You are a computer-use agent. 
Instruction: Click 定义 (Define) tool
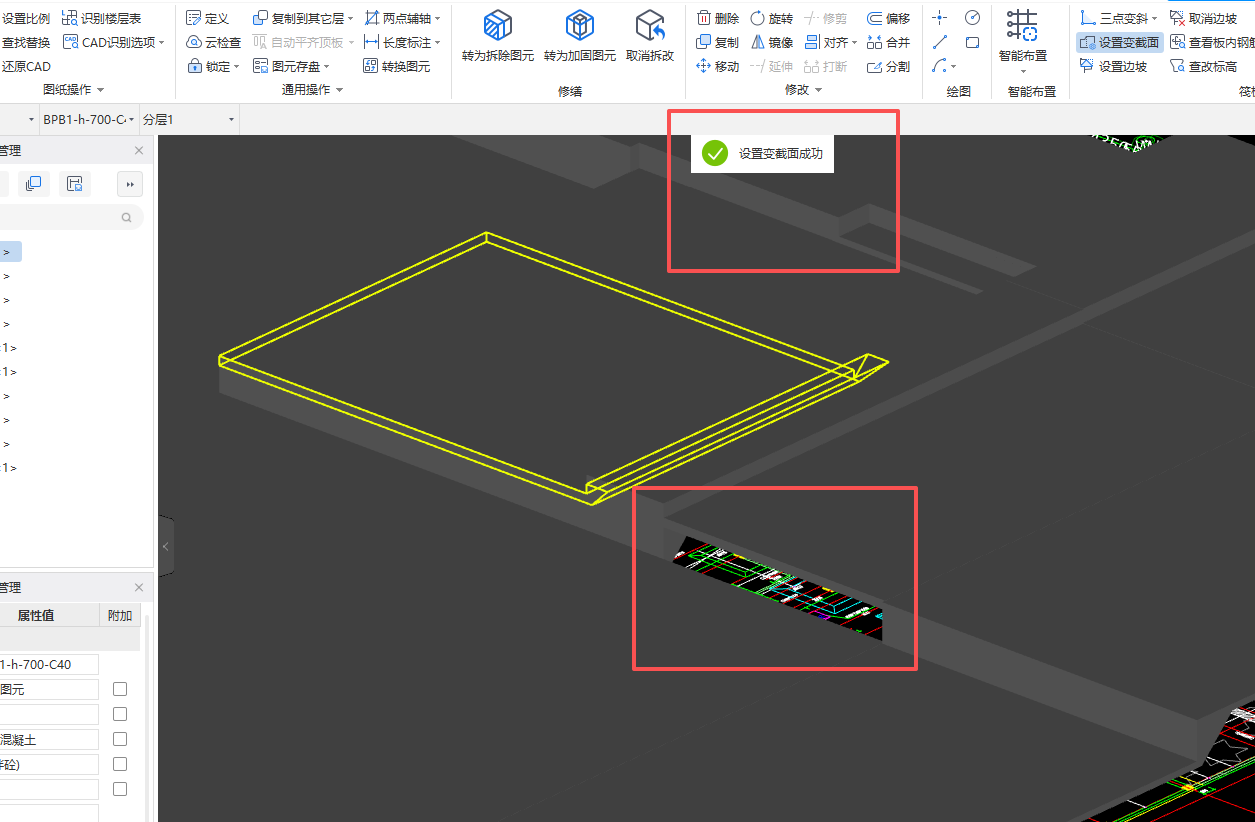[208, 18]
